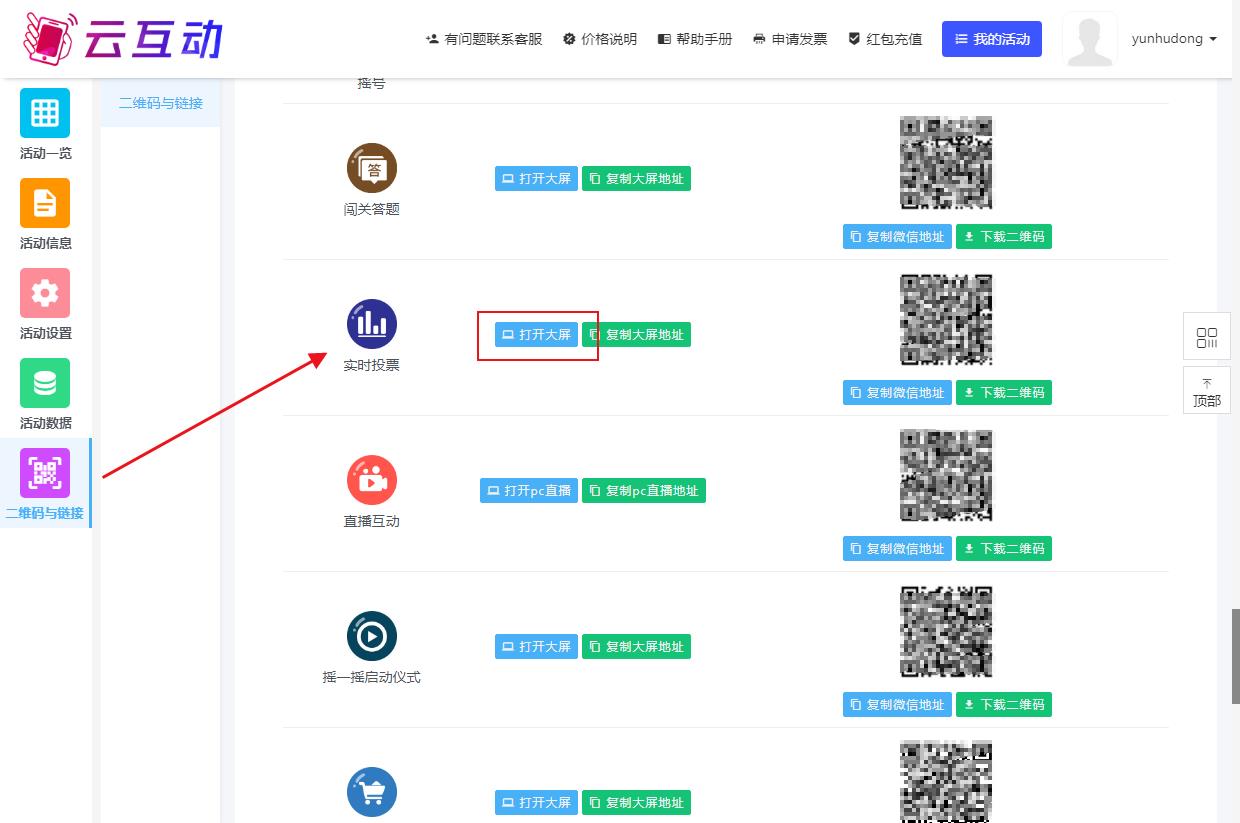Click 下载二维码 under 直播互动 QR code
Image resolution: width=1240 pixels, height=823 pixels.
[1004, 549]
